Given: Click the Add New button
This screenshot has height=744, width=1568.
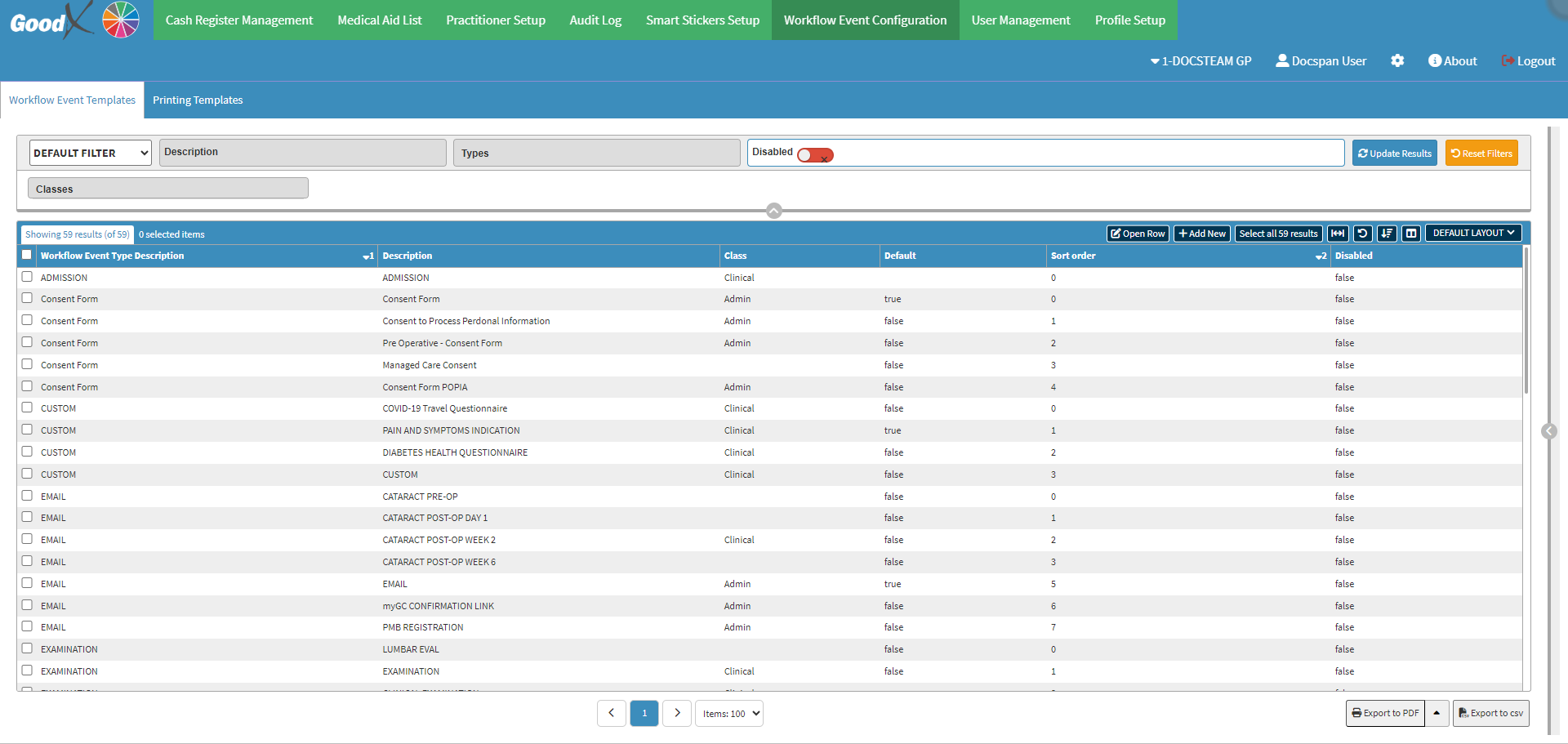Looking at the screenshot, I should [x=1202, y=234].
